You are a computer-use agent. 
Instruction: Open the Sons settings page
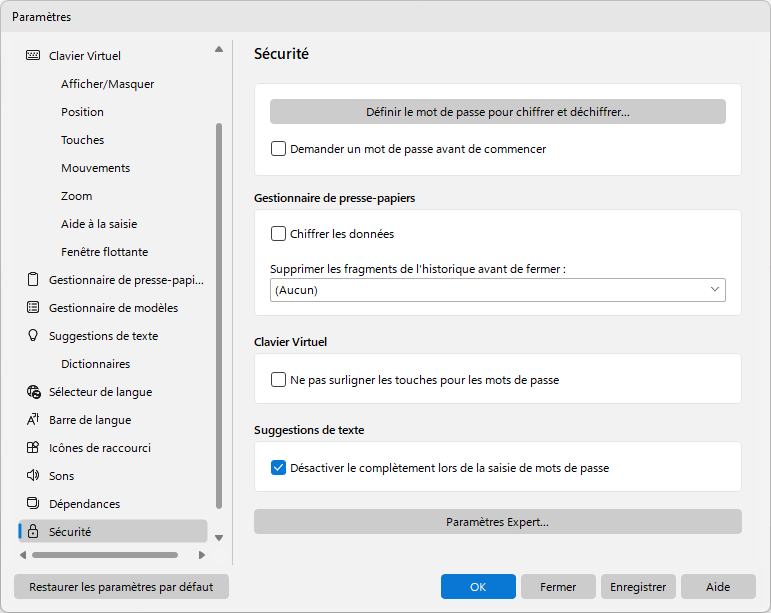pos(61,476)
